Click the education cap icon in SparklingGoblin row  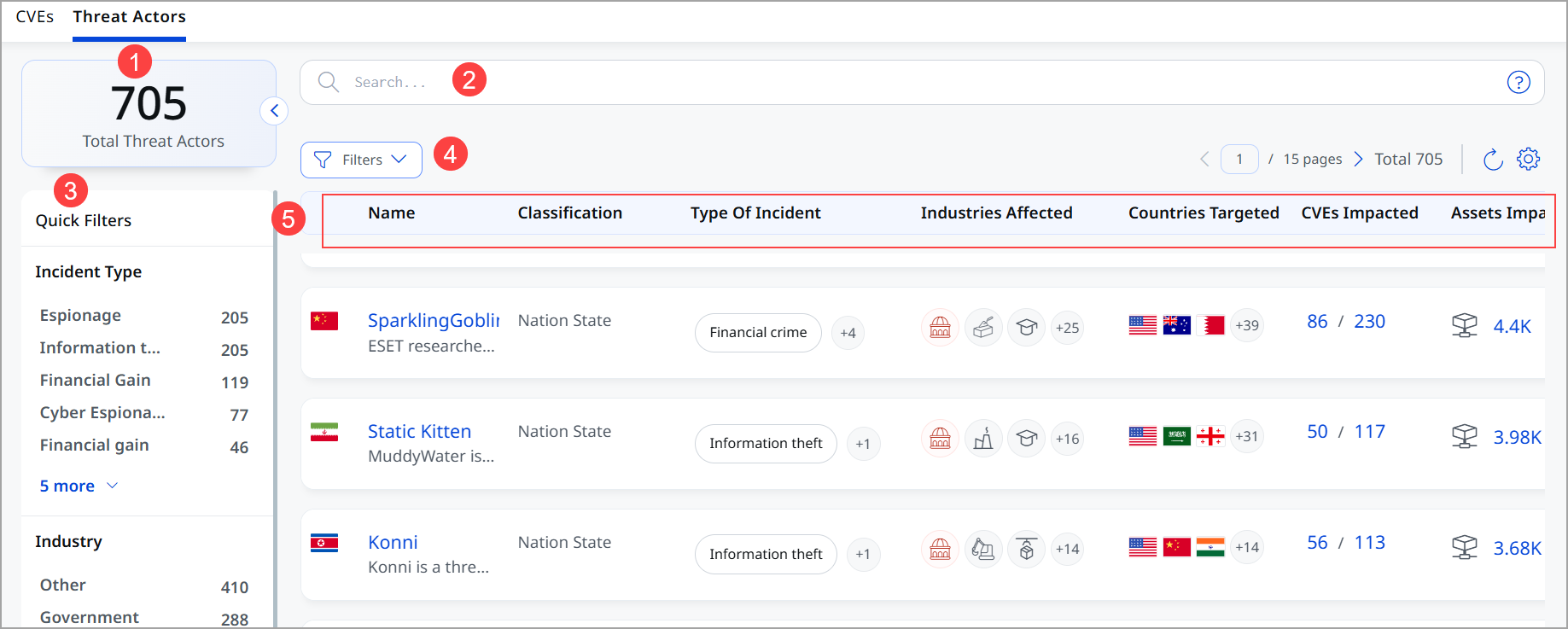click(x=1027, y=328)
